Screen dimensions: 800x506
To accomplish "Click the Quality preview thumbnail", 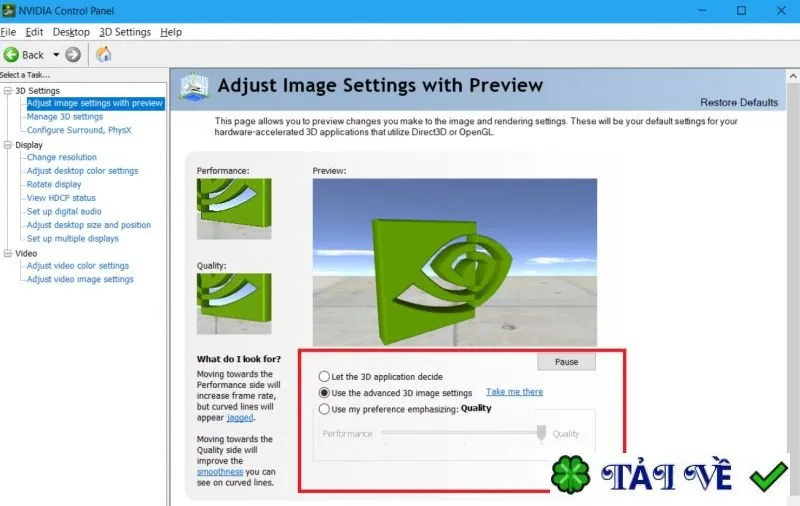I will click(x=234, y=303).
